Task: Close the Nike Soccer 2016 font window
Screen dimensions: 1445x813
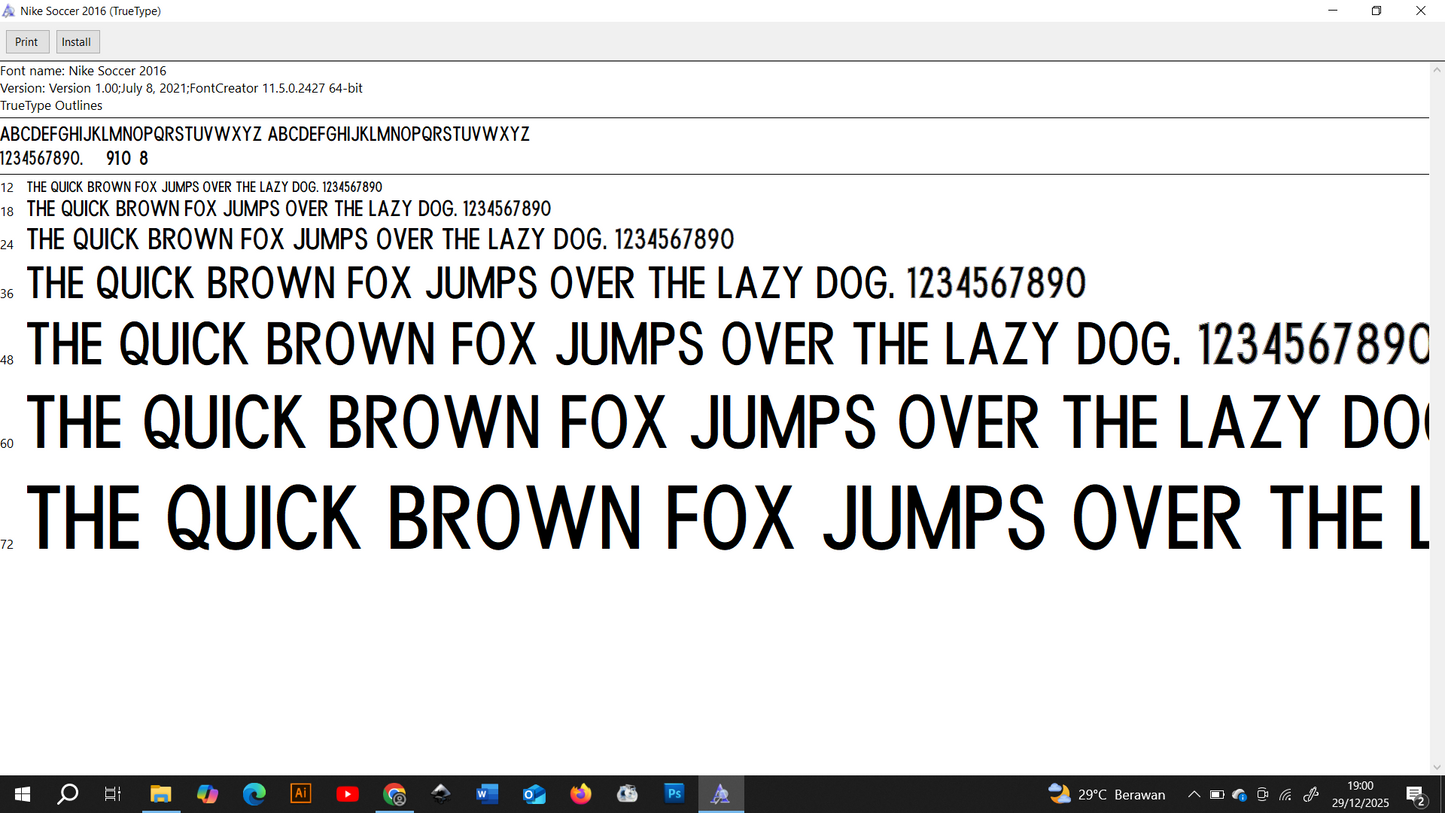Action: tap(1421, 11)
